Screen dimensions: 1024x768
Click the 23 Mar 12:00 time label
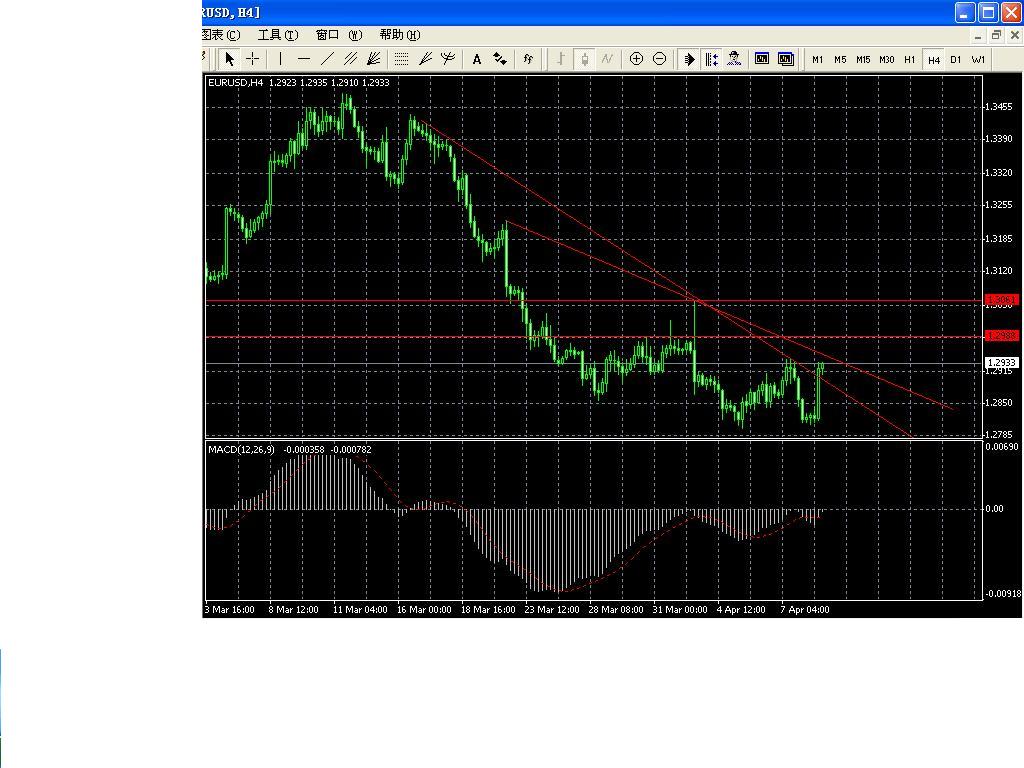coord(552,609)
